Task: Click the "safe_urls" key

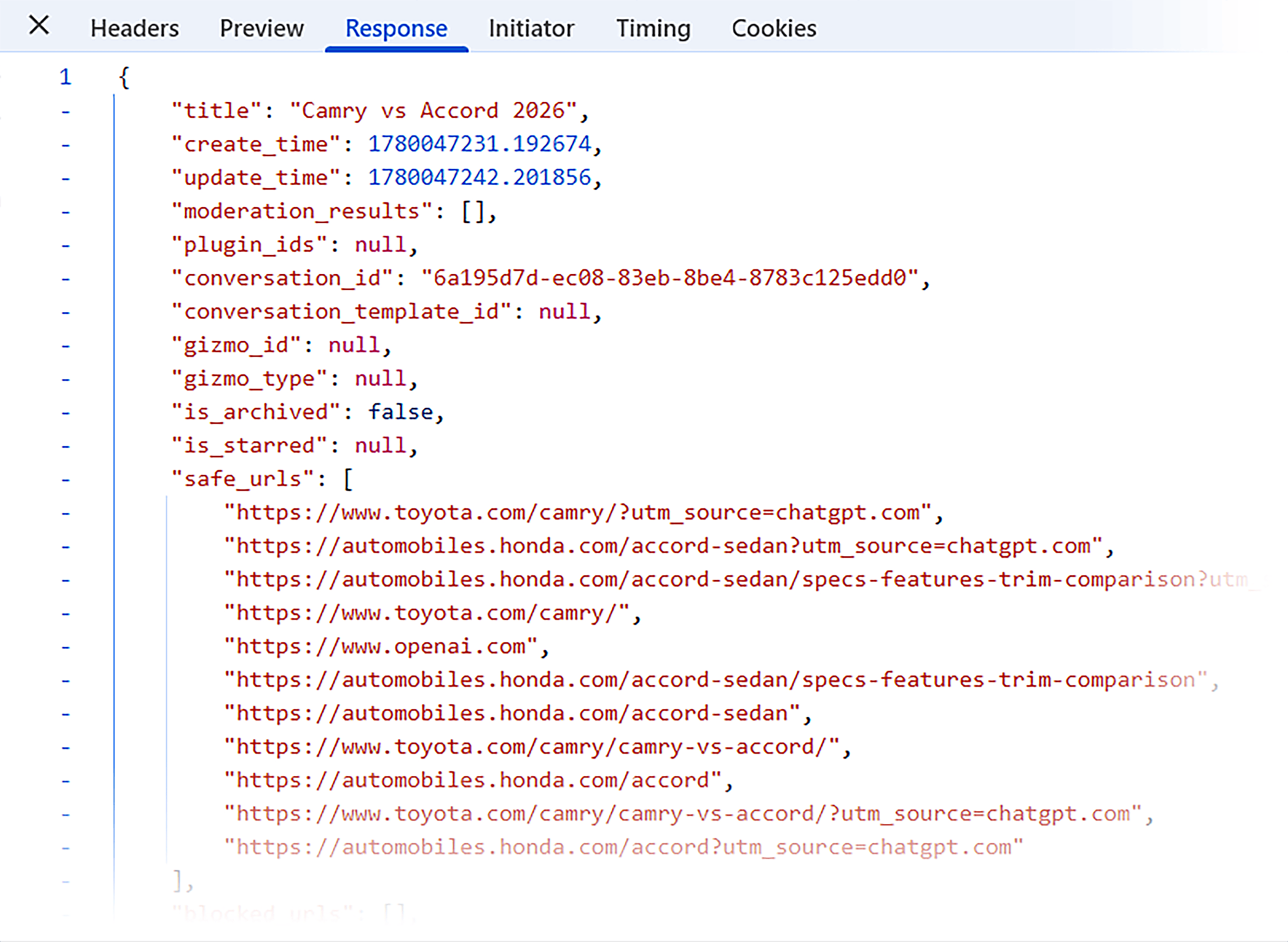Action: pyautogui.click(x=243, y=479)
